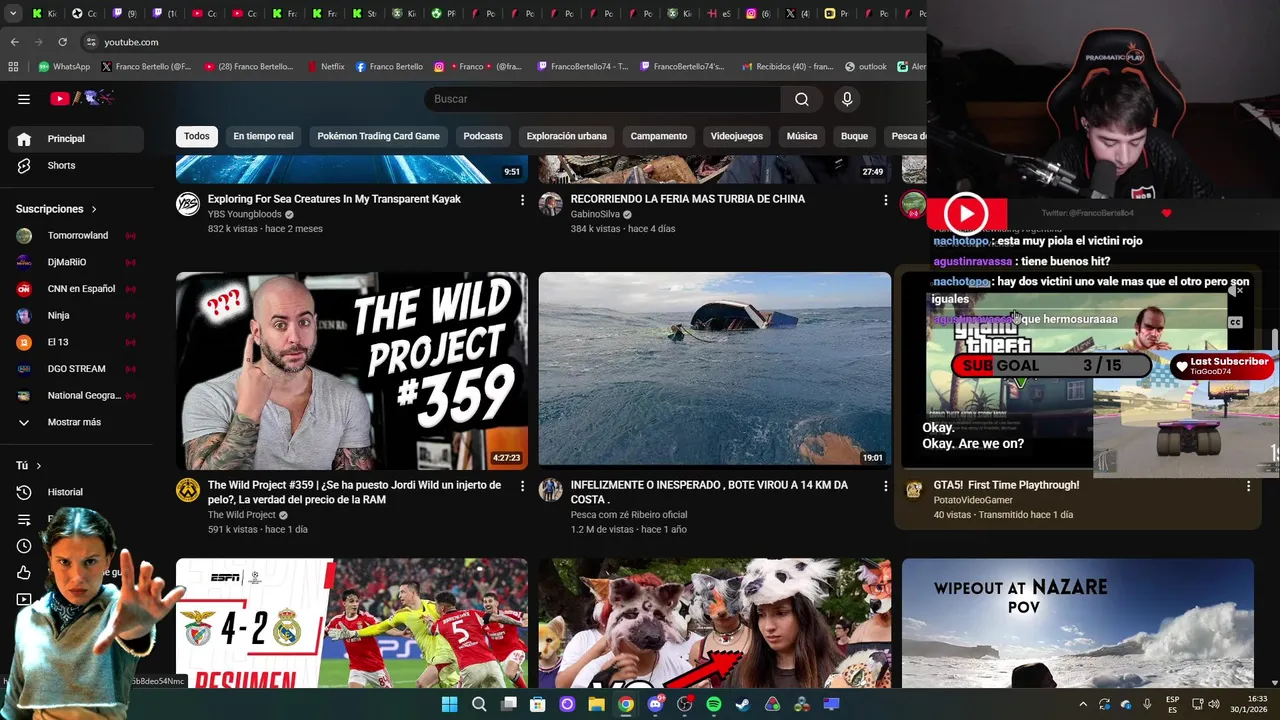The width and height of the screenshot is (1280, 720).
Task: Open options menu for GTA5 First Time Playthrough
Action: point(1248,486)
